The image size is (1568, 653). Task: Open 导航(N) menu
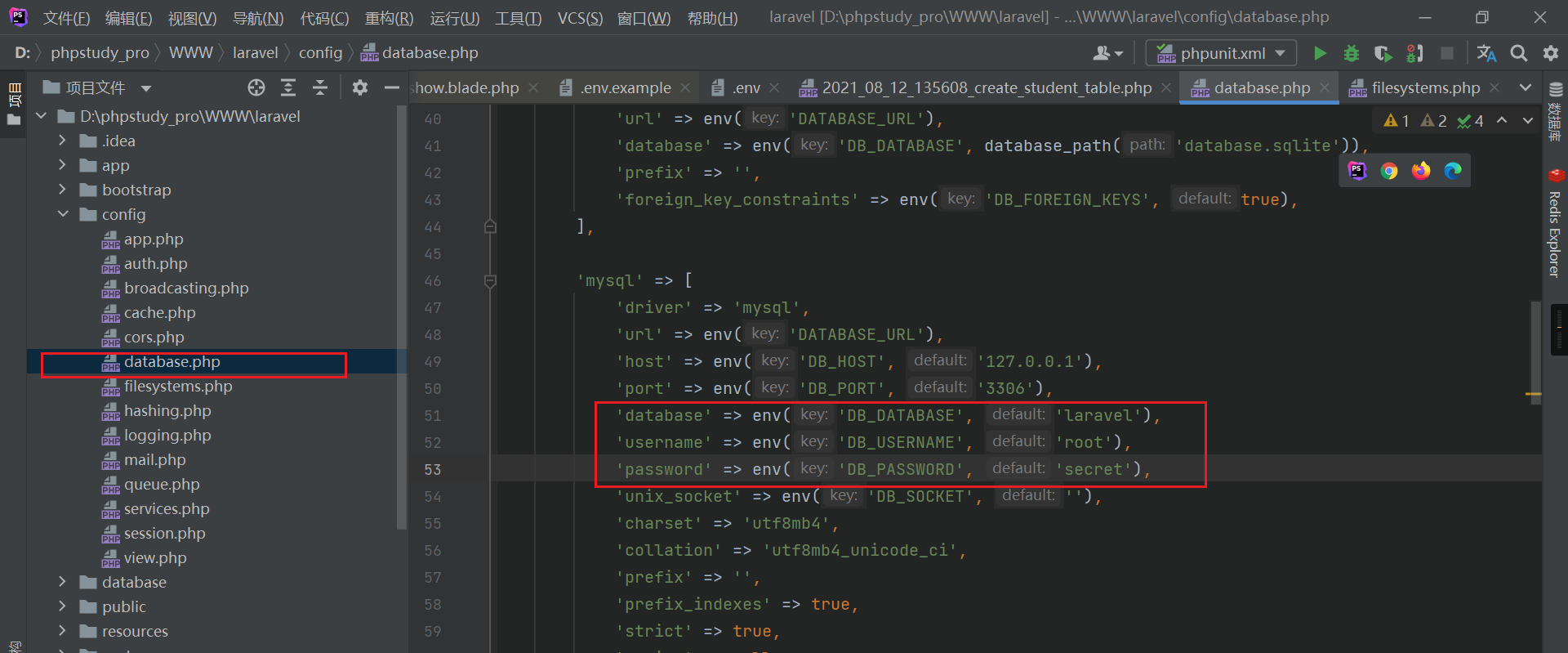258,18
